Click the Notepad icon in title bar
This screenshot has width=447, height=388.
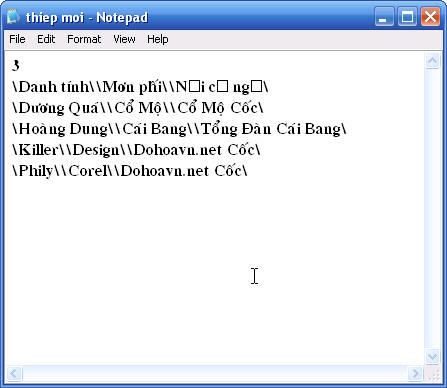pyautogui.click(x=13, y=17)
